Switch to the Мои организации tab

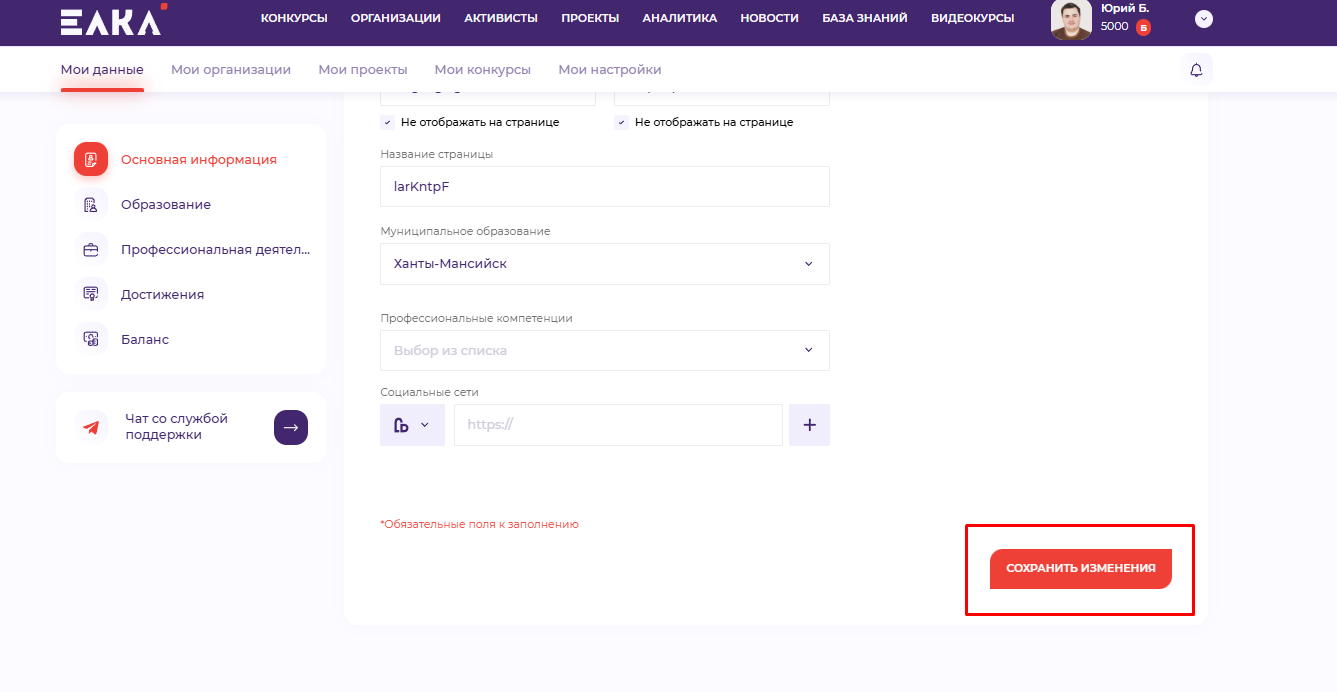pyautogui.click(x=231, y=70)
